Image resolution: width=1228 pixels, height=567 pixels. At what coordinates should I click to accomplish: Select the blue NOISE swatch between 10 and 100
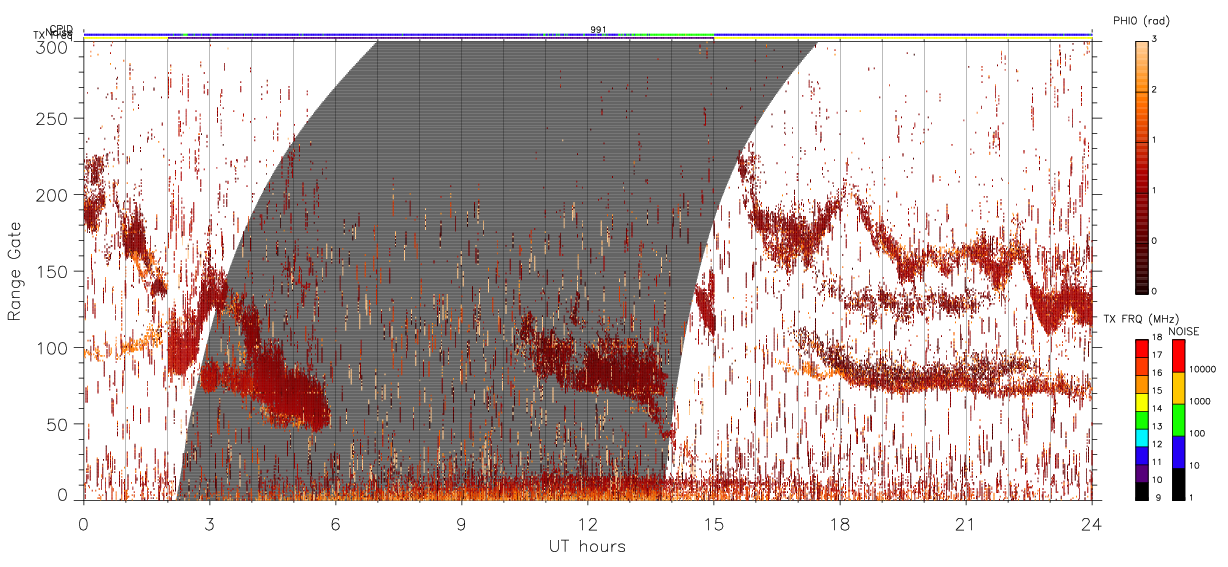(1179, 452)
